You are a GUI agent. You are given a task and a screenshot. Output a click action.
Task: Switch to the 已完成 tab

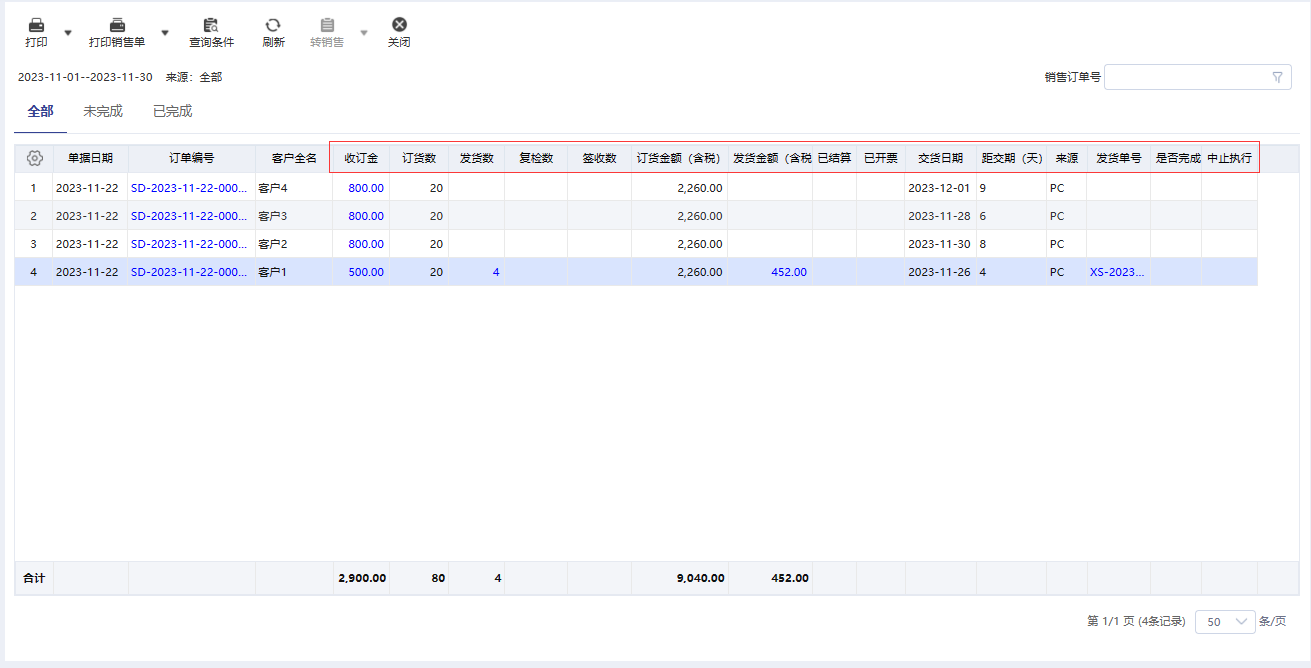click(172, 111)
